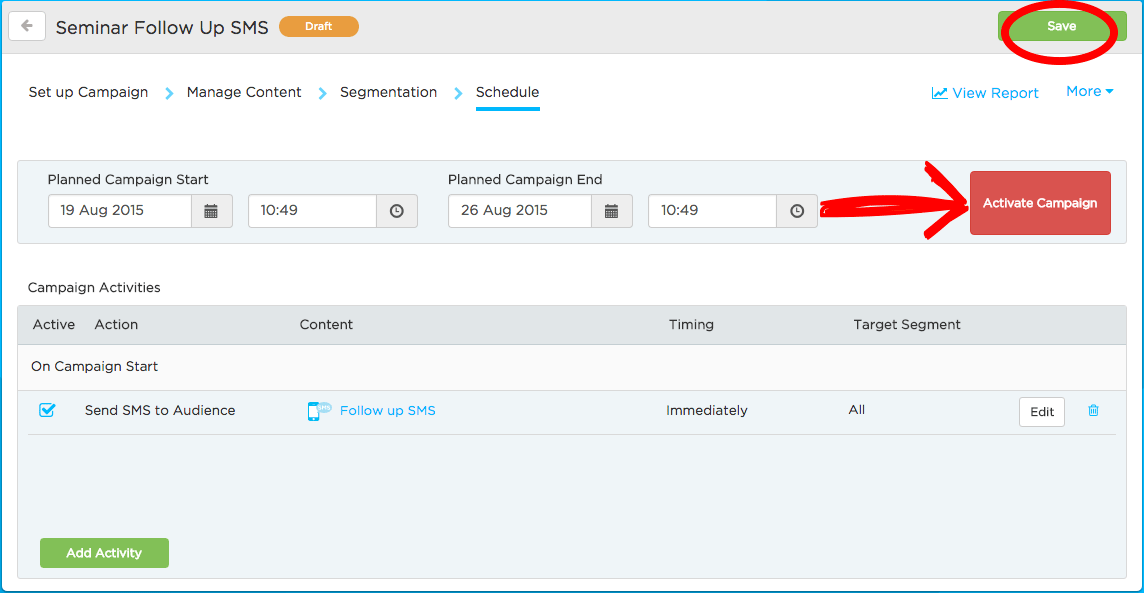Click the Planned Campaign End label
Viewport: 1144px width, 593px height.
coord(525,179)
